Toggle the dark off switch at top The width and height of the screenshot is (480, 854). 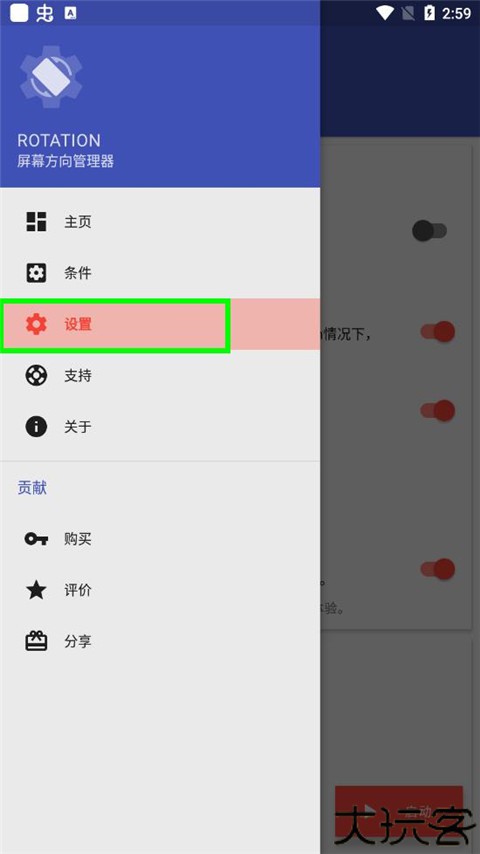tap(429, 231)
